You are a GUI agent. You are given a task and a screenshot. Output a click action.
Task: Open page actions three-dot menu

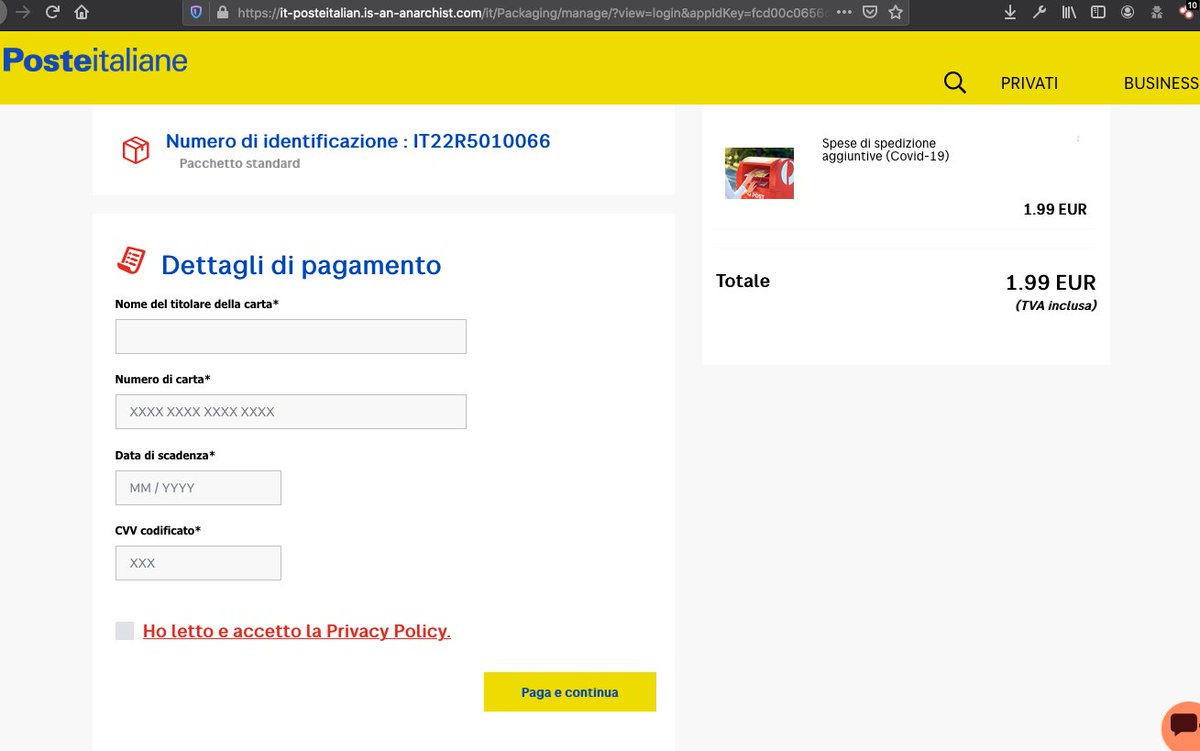844,12
